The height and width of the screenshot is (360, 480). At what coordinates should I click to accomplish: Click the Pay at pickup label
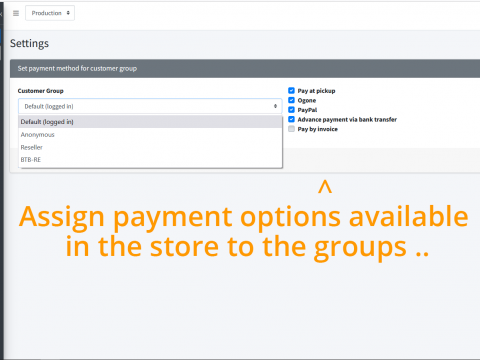click(x=316, y=91)
